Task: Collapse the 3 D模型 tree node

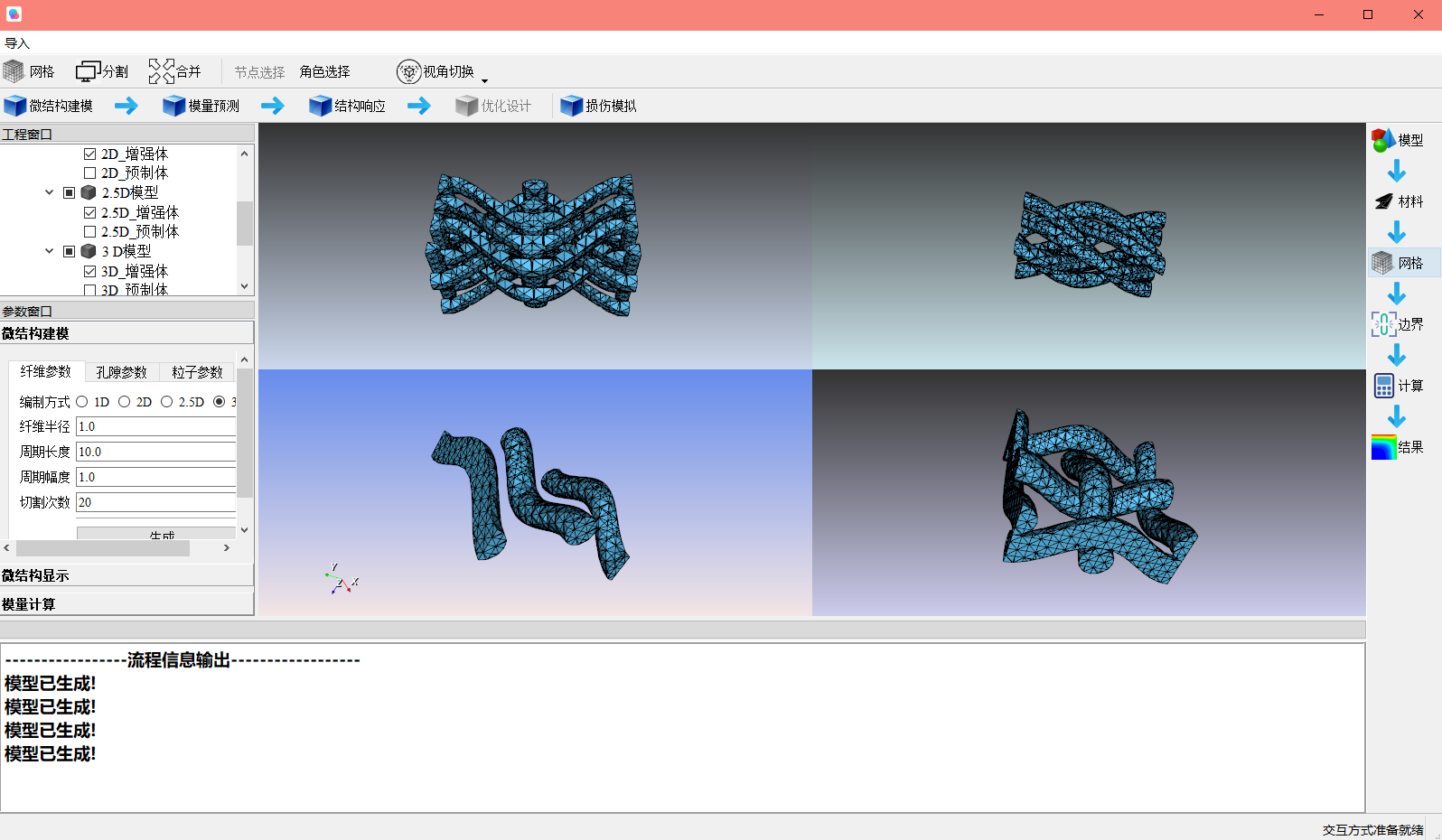Action: 50,251
